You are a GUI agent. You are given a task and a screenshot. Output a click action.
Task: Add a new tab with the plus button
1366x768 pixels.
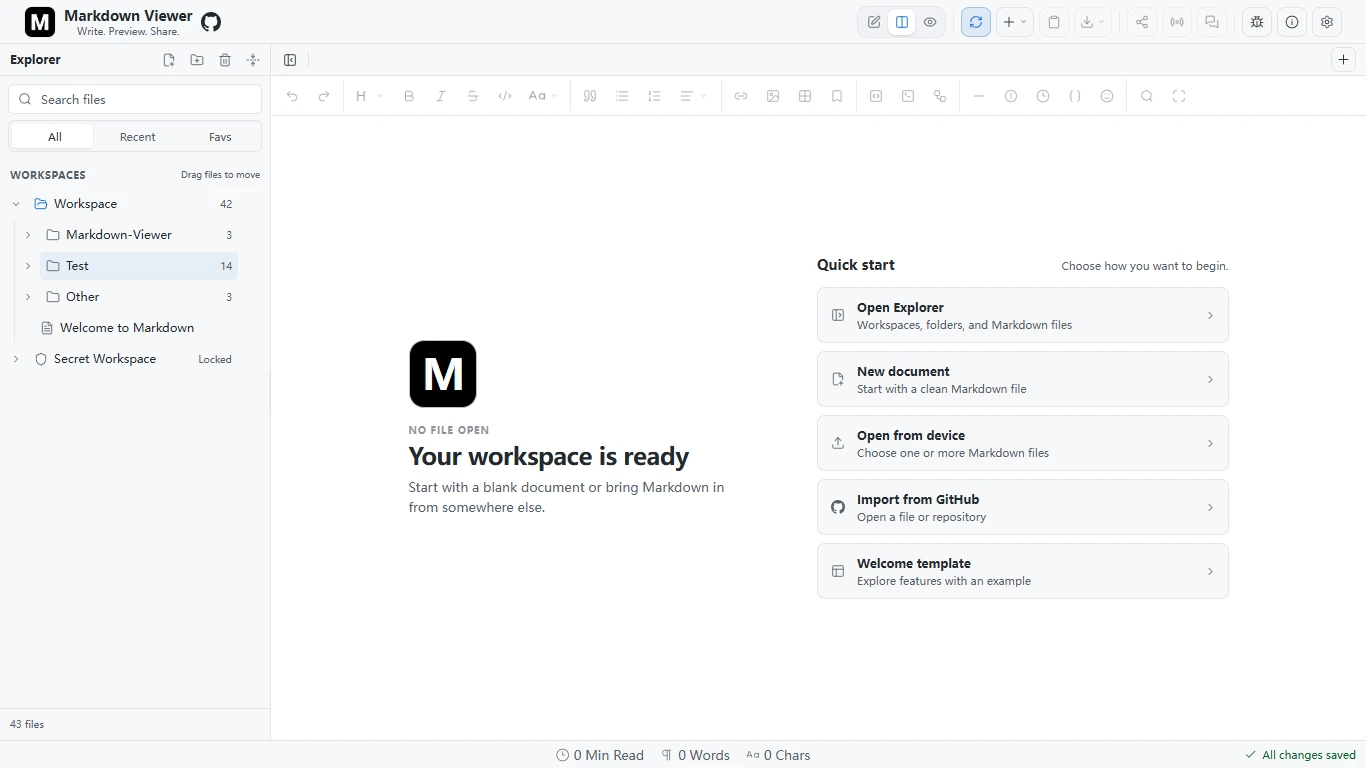(x=1344, y=60)
